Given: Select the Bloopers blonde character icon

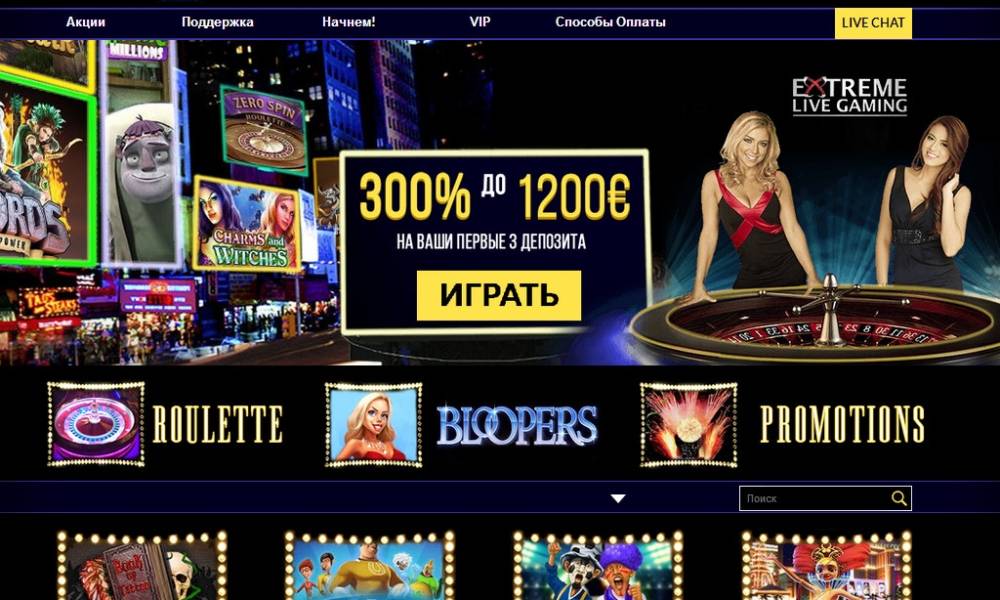Looking at the screenshot, I should pyautogui.click(x=374, y=425).
